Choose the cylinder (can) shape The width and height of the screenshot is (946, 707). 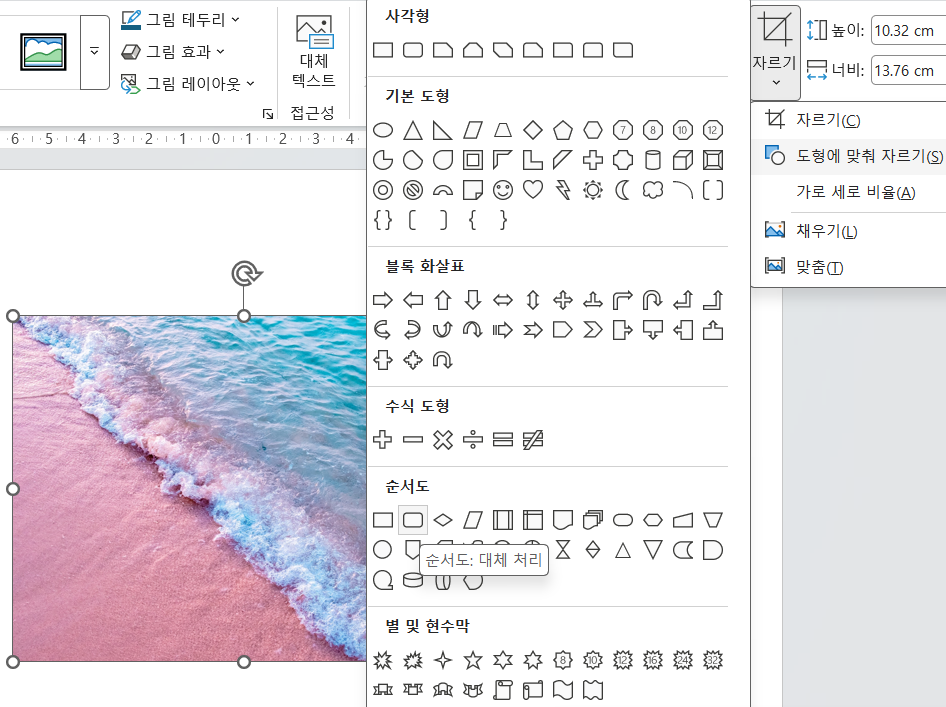coord(653,160)
